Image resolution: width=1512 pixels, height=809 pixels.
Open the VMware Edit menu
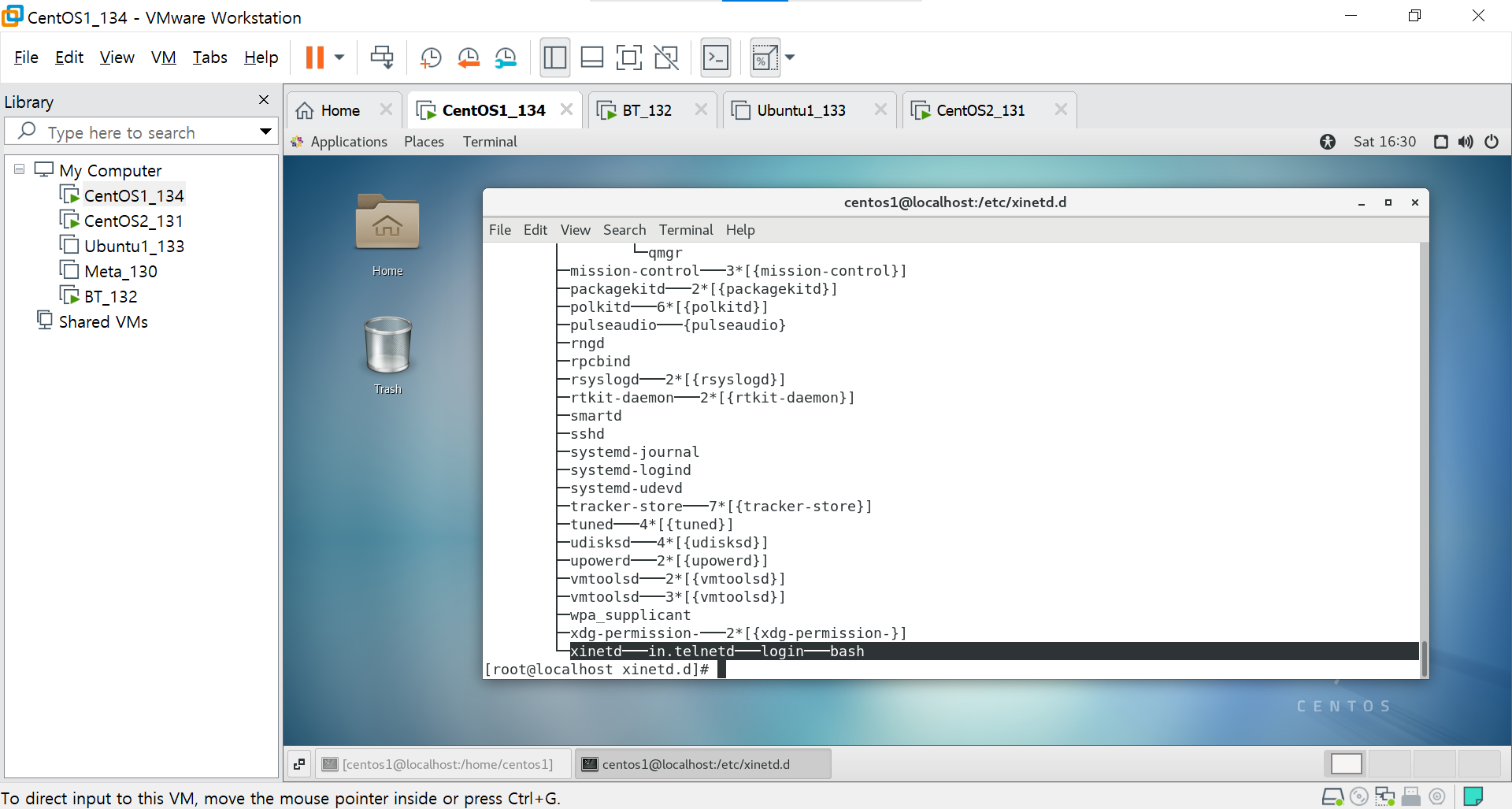[x=69, y=58]
